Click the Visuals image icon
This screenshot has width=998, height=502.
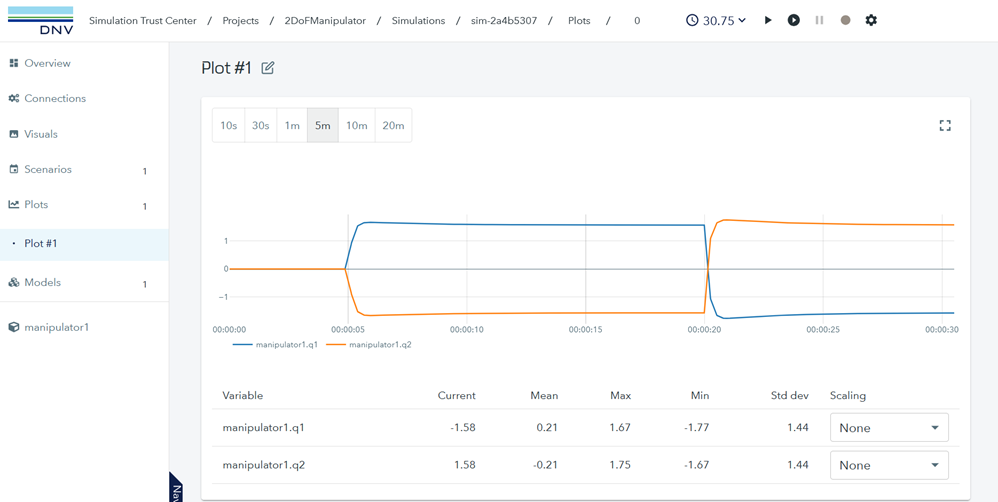13,134
